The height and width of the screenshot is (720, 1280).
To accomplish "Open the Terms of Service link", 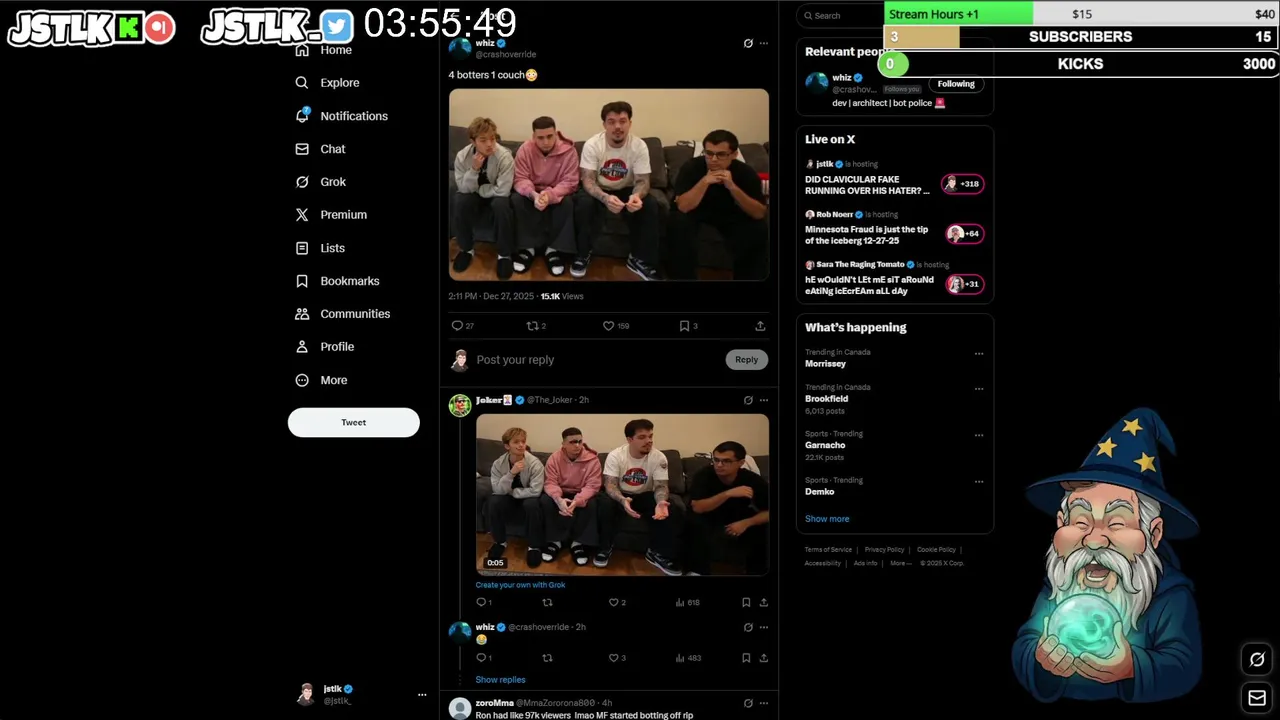I will (x=828, y=550).
